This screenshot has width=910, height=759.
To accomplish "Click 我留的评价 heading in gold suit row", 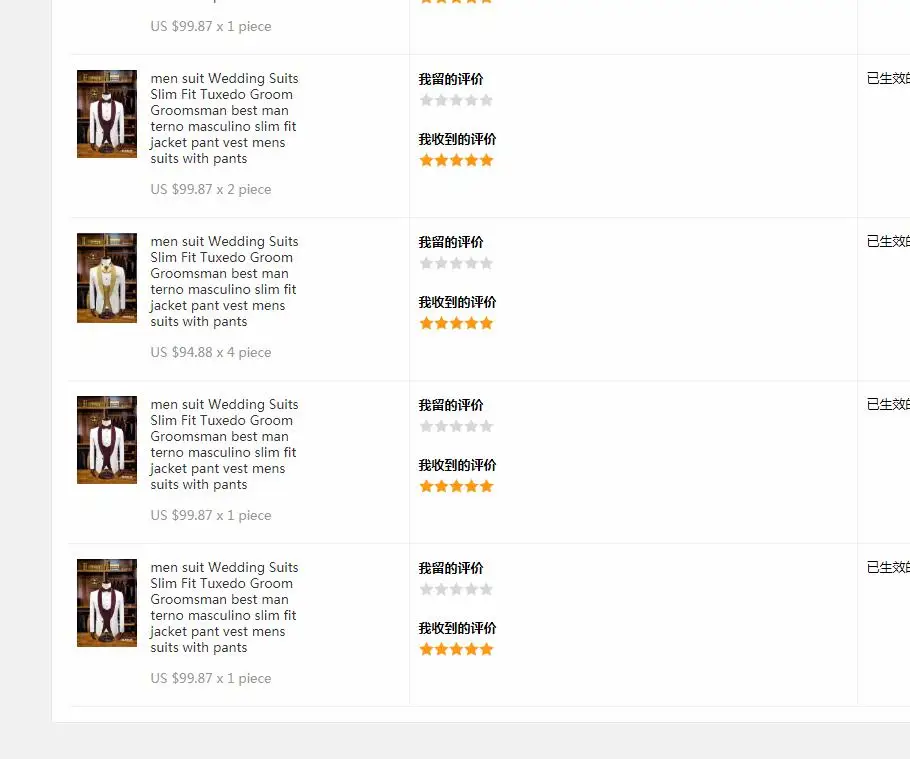I will coord(451,243).
